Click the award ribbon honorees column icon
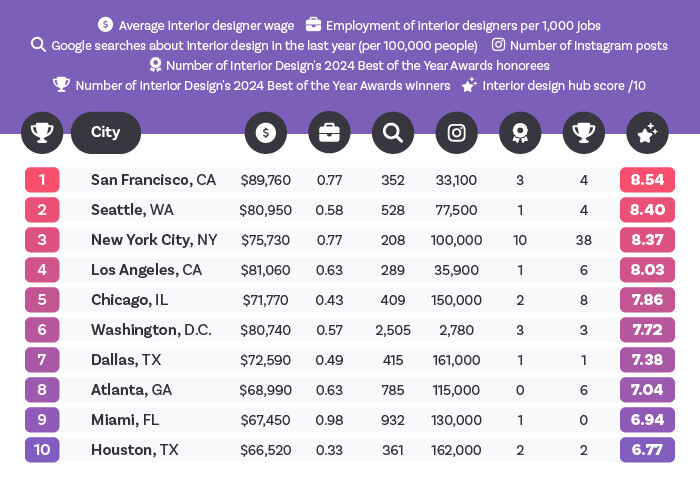Screen dimensions: 700x484 click(x=520, y=132)
